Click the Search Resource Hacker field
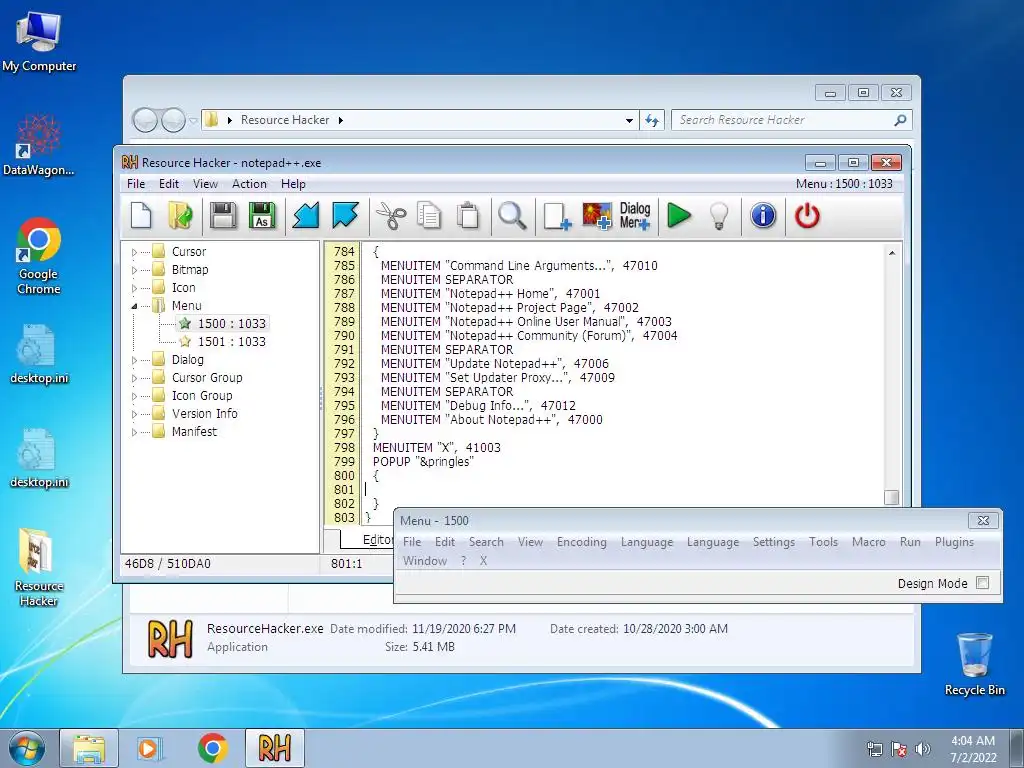 coord(791,120)
